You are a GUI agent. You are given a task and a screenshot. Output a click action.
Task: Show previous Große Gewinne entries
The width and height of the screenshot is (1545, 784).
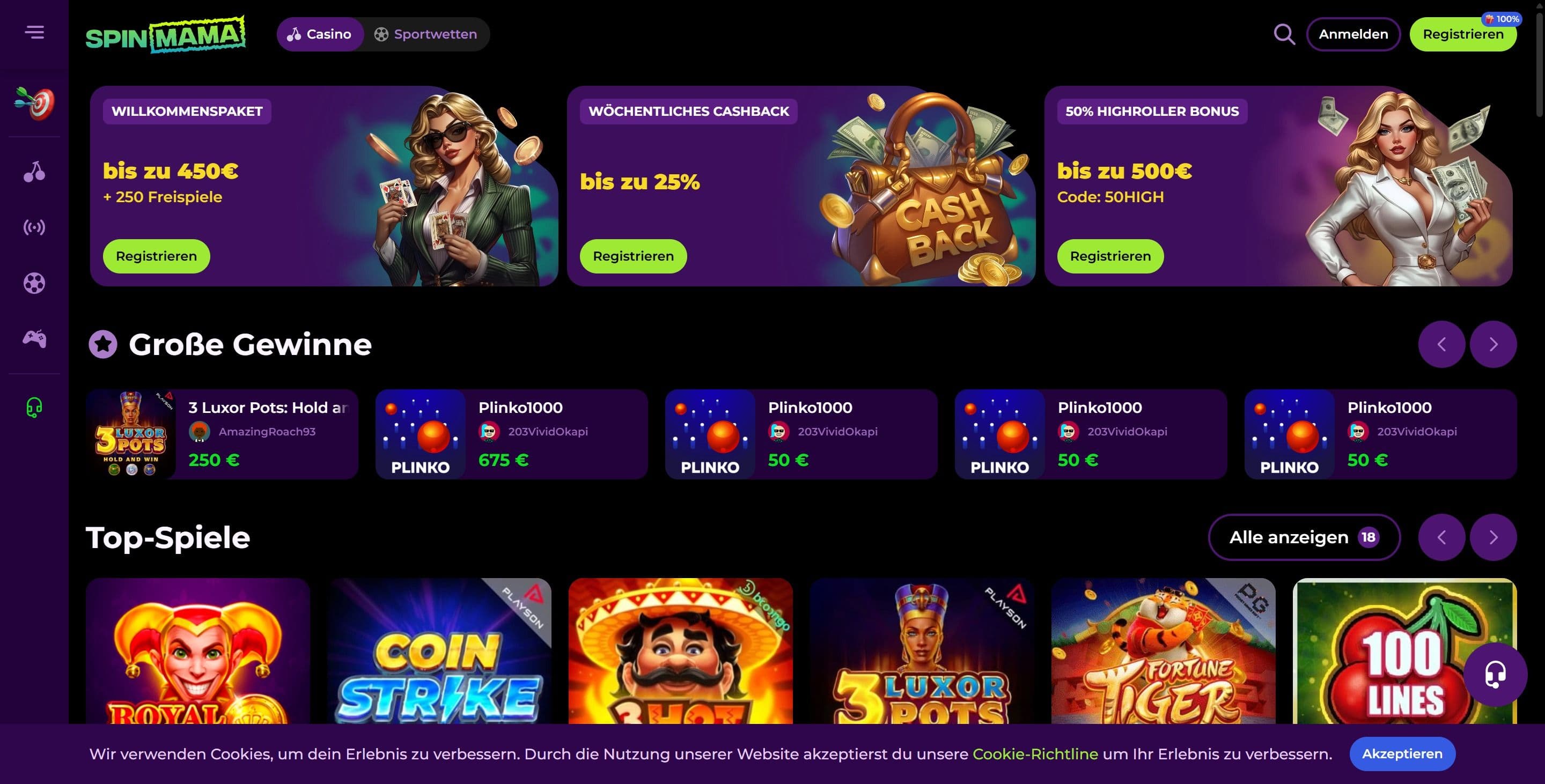click(1442, 344)
